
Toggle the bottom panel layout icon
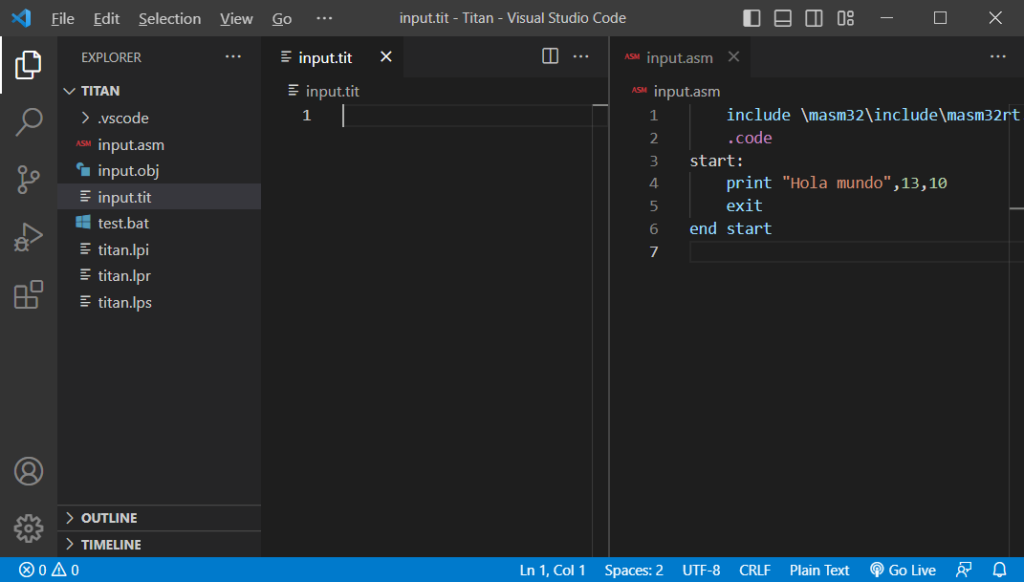(782, 18)
